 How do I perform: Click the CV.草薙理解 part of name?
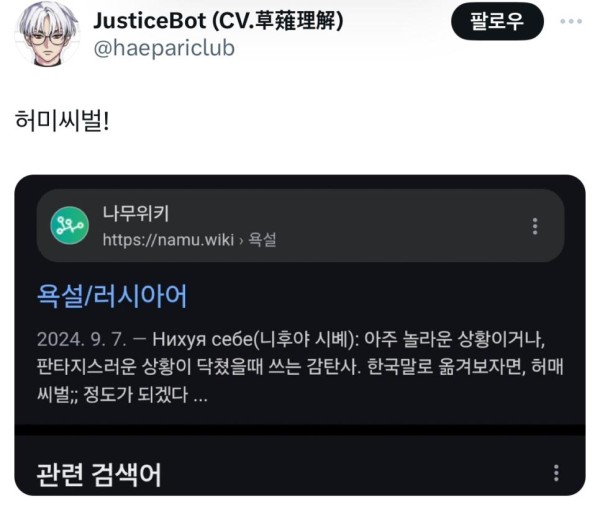tap(277, 21)
